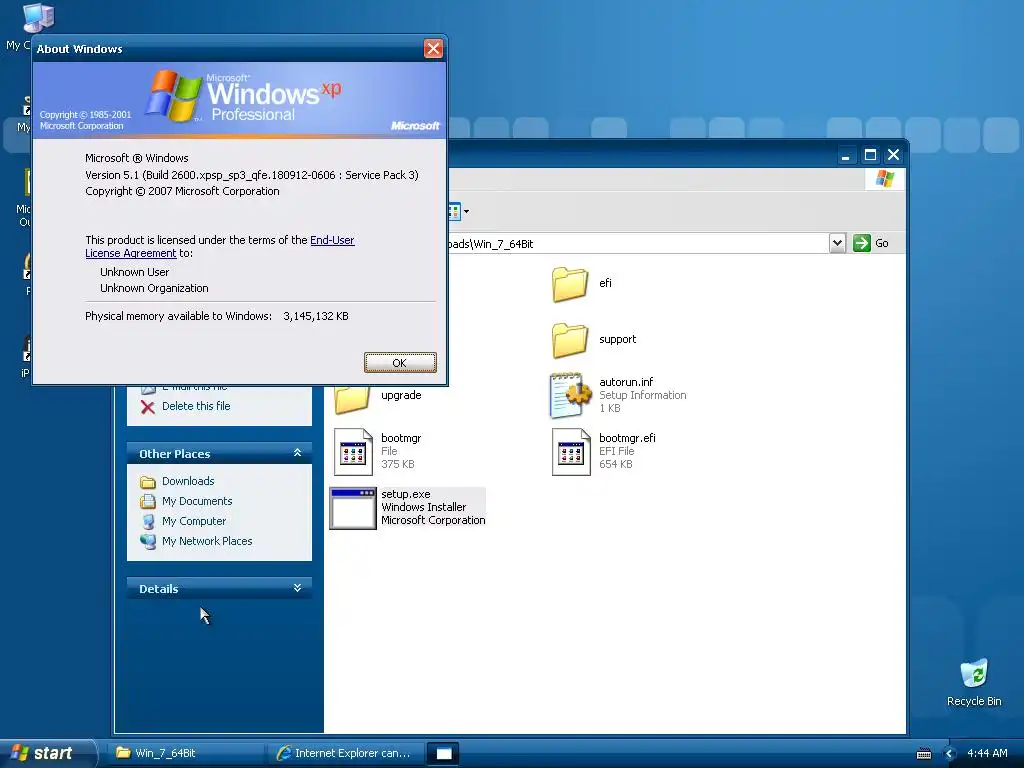Screen dimensions: 1024x768
Task: Click the My Documents icon in sidebar
Action: pyautogui.click(x=148, y=502)
